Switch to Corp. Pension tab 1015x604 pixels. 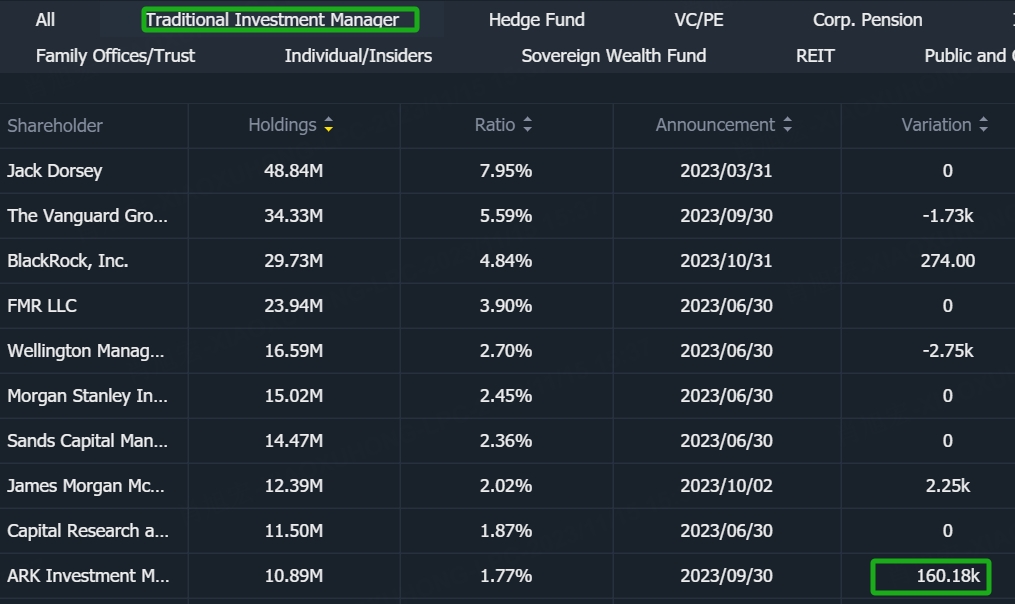point(867,20)
